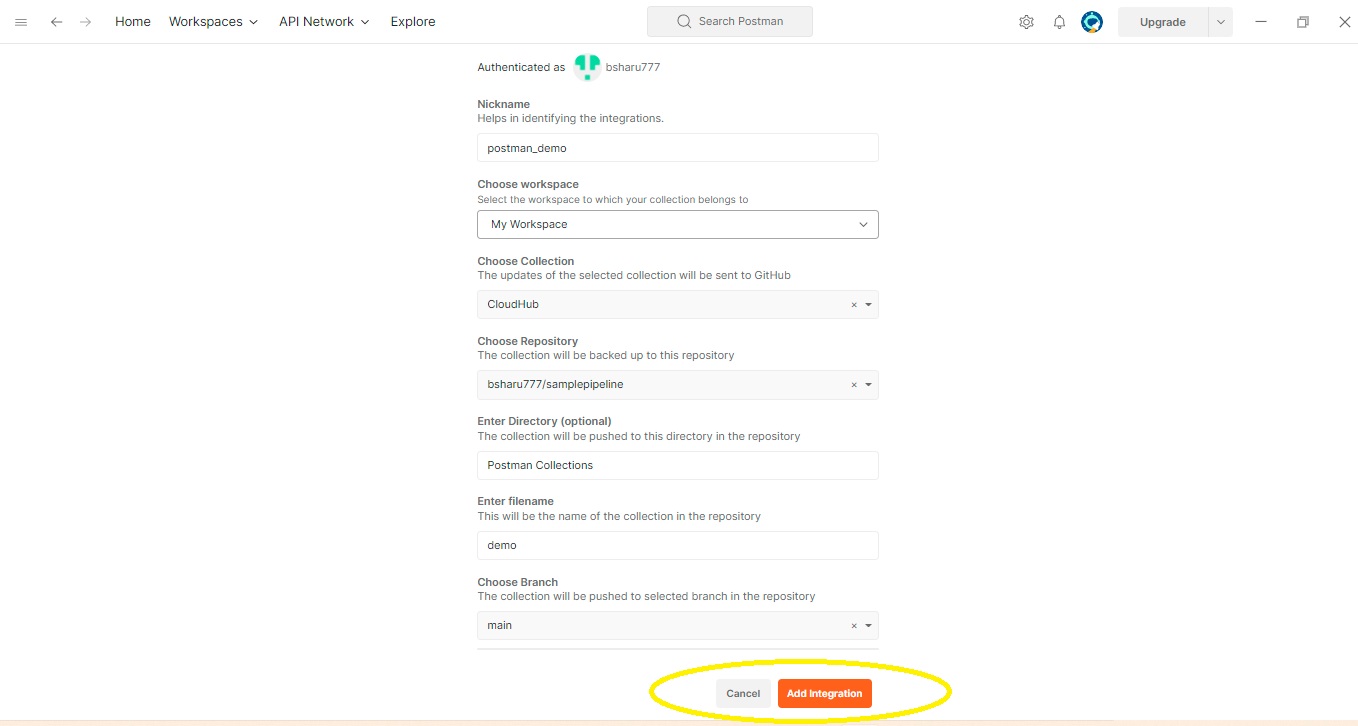Click the Nickname input field
The width and height of the screenshot is (1358, 726).
pos(677,148)
